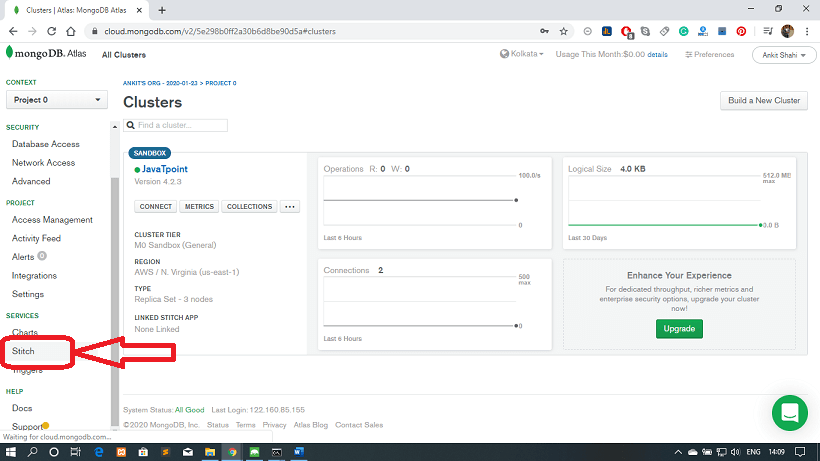Open volume control in system tray
The image size is (820, 461).
click(736, 452)
